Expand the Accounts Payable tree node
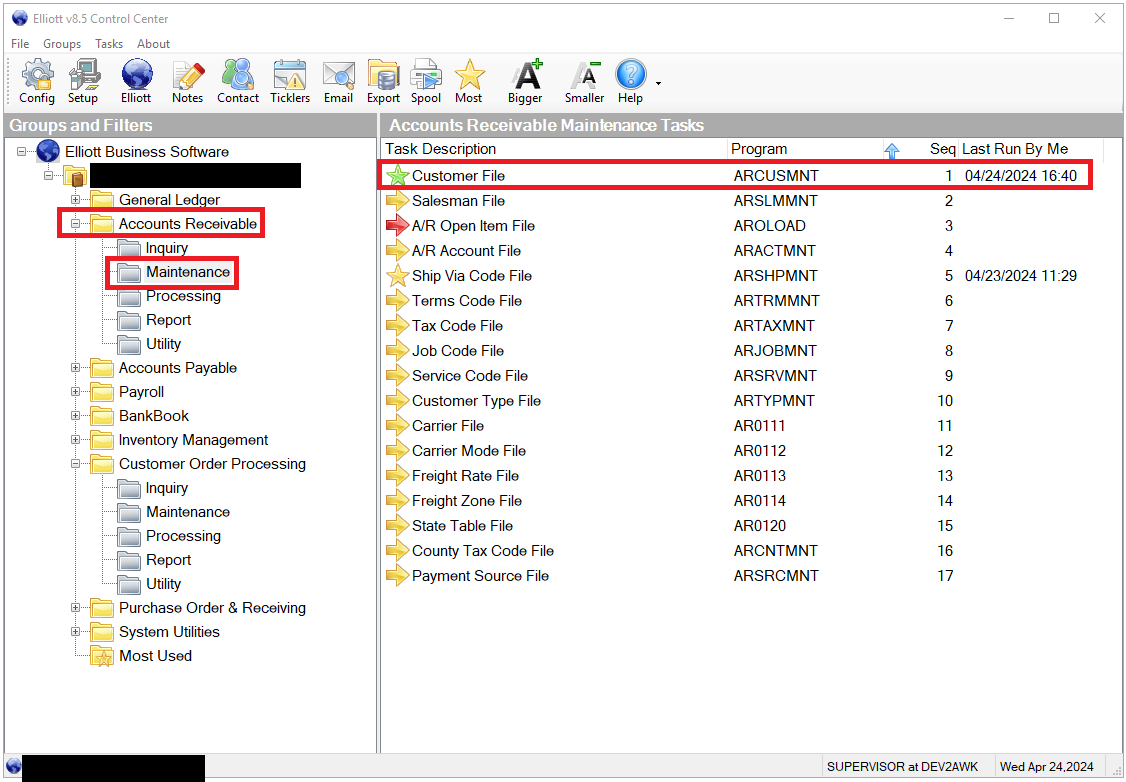 (x=75, y=368)
